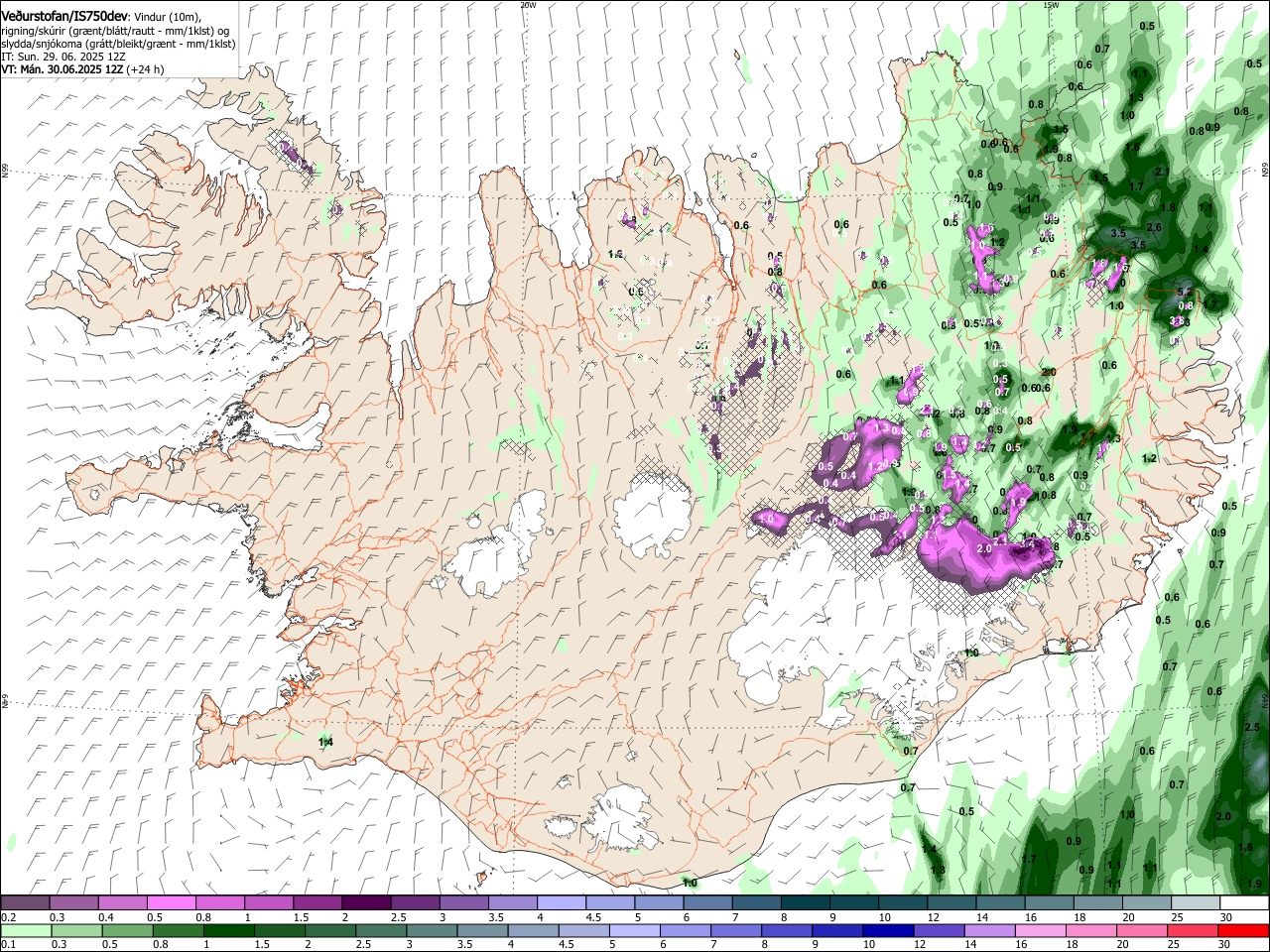Screen dimensions: 1270x952
Task: Click the 5.2 precipitation value on the map
Action: pos(1183,293)
